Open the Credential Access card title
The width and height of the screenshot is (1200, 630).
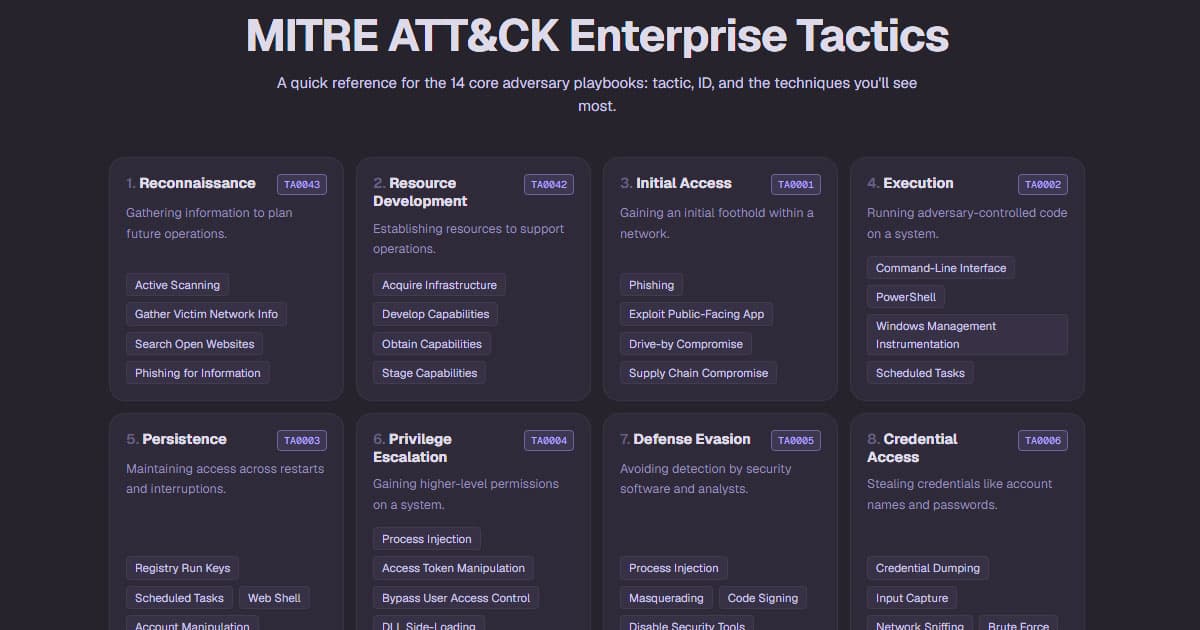pos(912,448)
